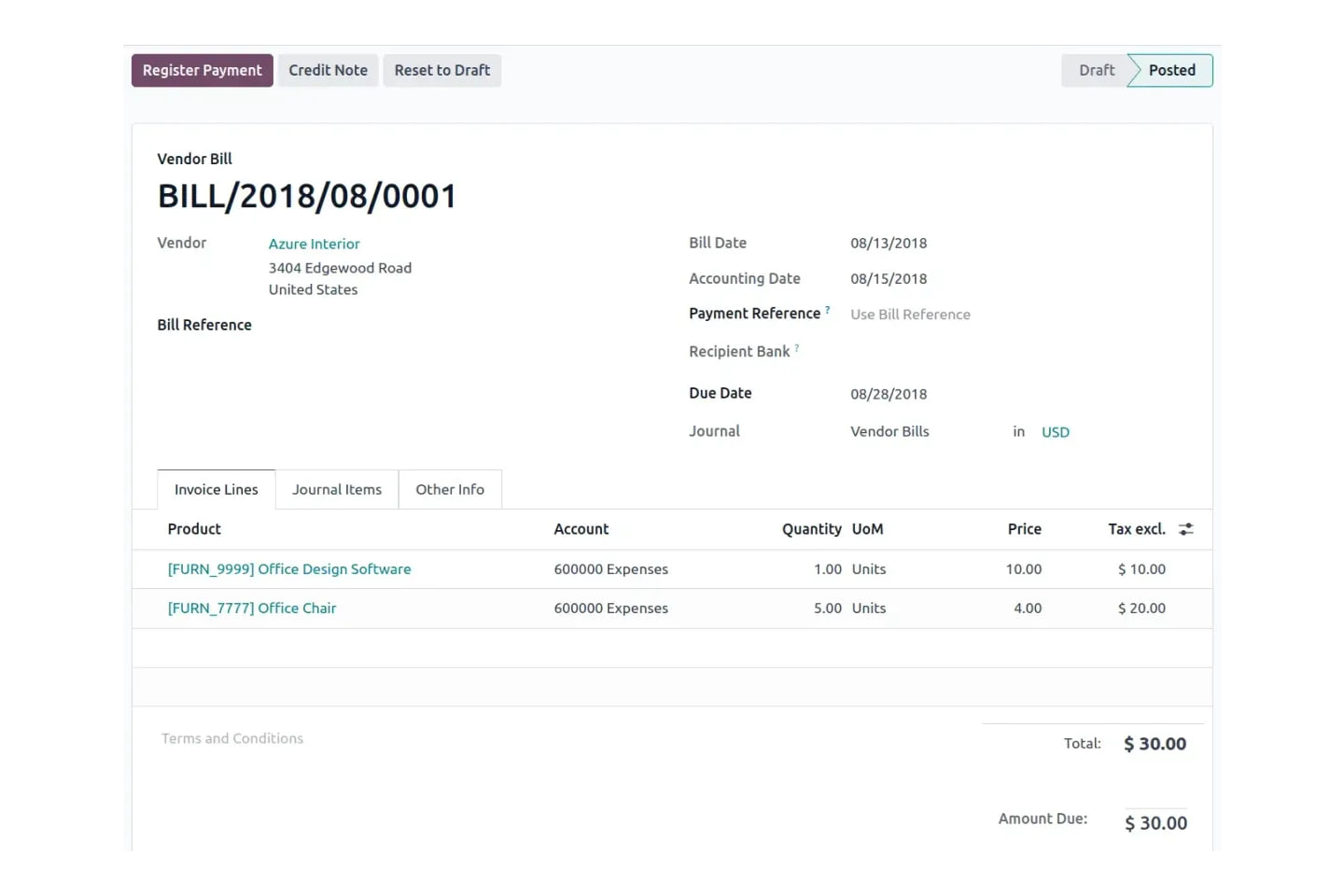This screenshot has height=896, width=1344.
Task: Open the Azure Interior vendor link
Action: tap(315, 244)
